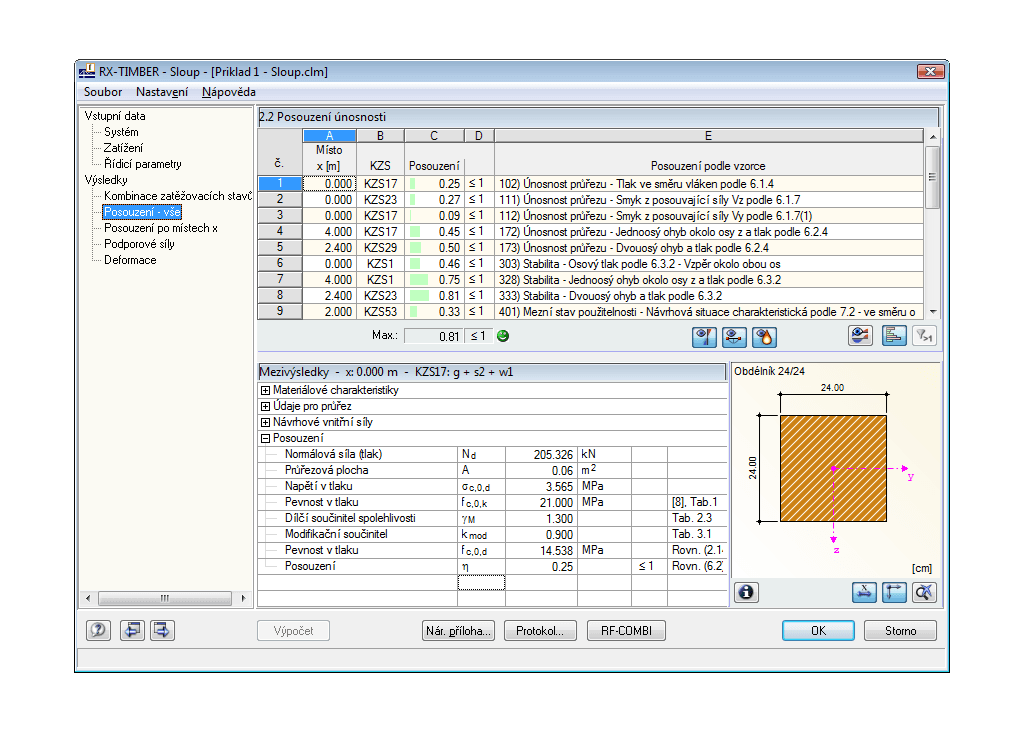
Task: Click the hatched cross-section rectangle preview
Action: 833,468
